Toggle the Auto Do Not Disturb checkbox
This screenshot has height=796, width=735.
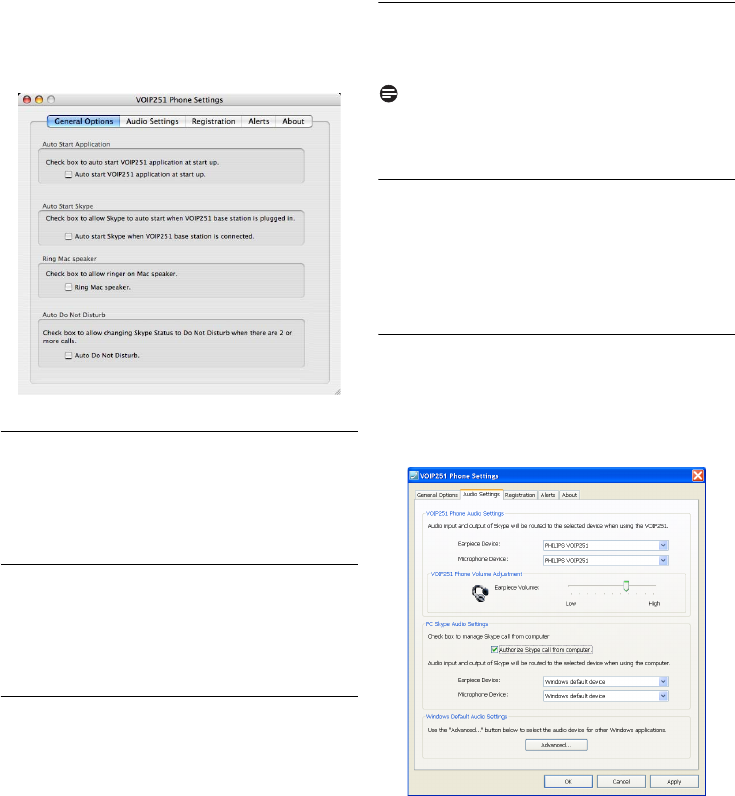[x=69, y=356]
